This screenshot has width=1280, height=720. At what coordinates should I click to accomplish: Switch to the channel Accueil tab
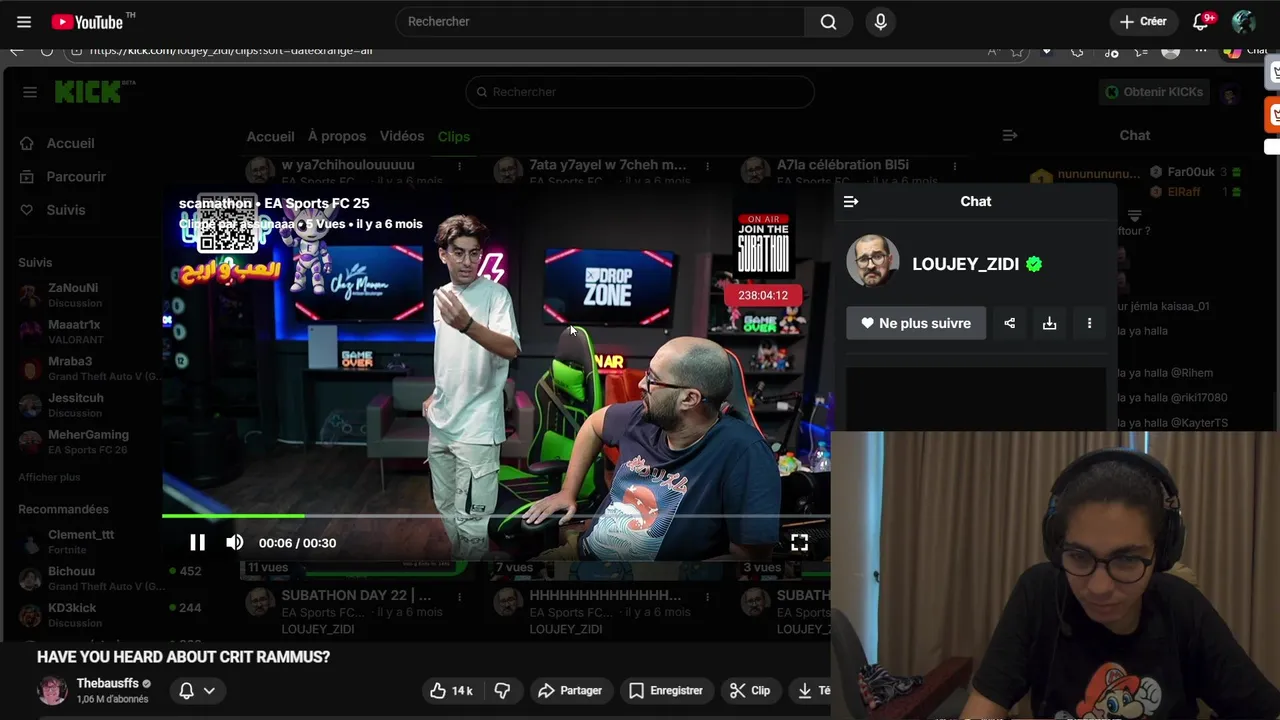tap(270, 136)
